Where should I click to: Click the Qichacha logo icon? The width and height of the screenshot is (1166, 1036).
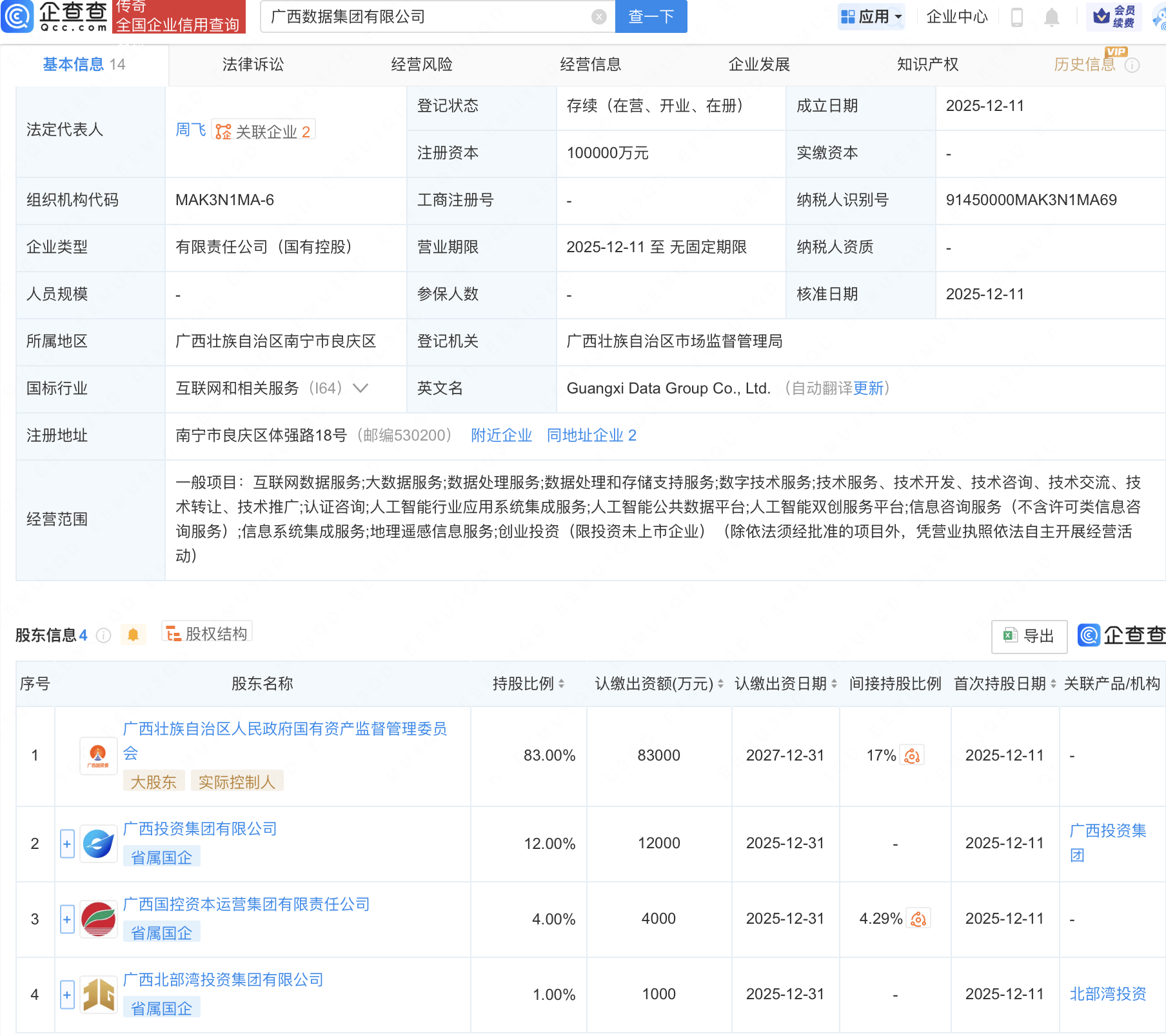[x=17, y=16]
